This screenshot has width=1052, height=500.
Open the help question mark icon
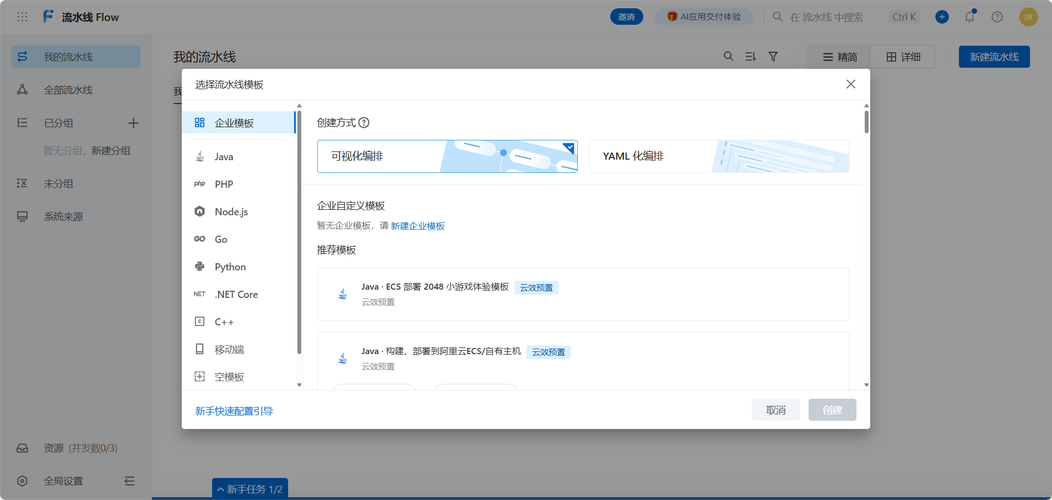click(997, 17)
